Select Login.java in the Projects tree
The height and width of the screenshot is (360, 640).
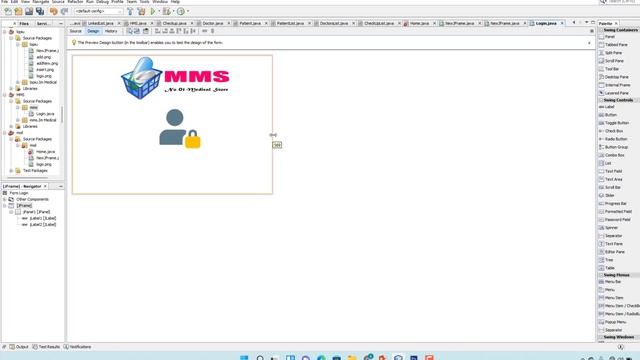coord(45,114)
